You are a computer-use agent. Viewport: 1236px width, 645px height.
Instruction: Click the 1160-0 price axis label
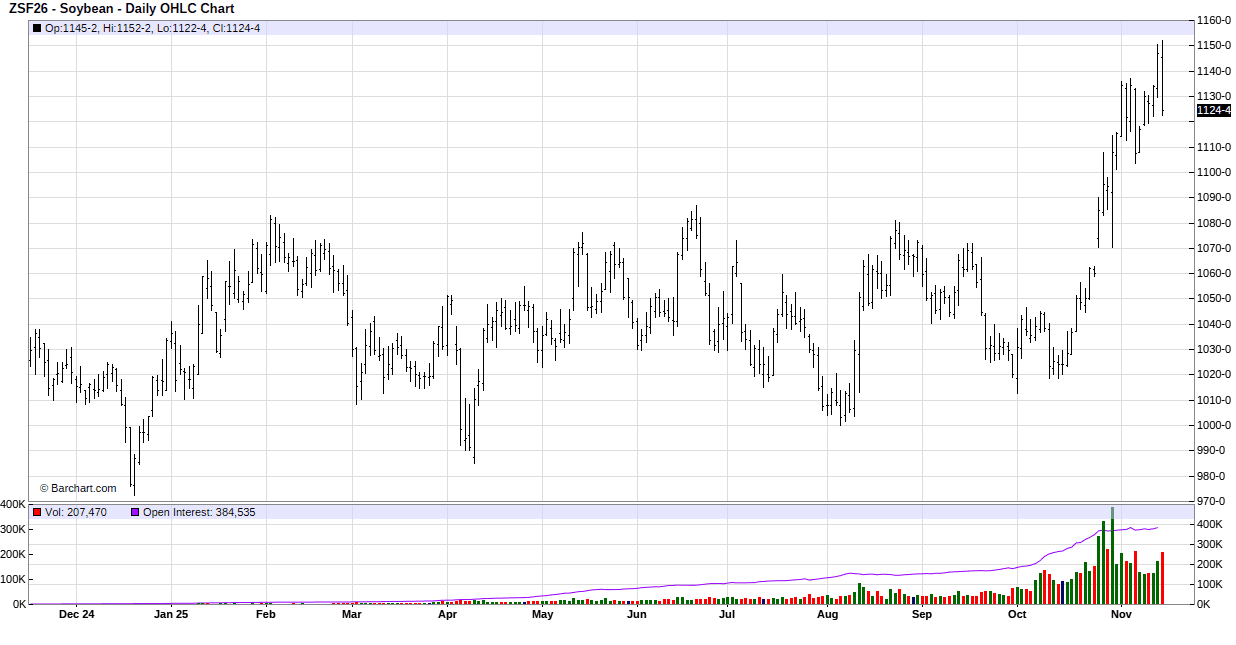point(1214,20)
